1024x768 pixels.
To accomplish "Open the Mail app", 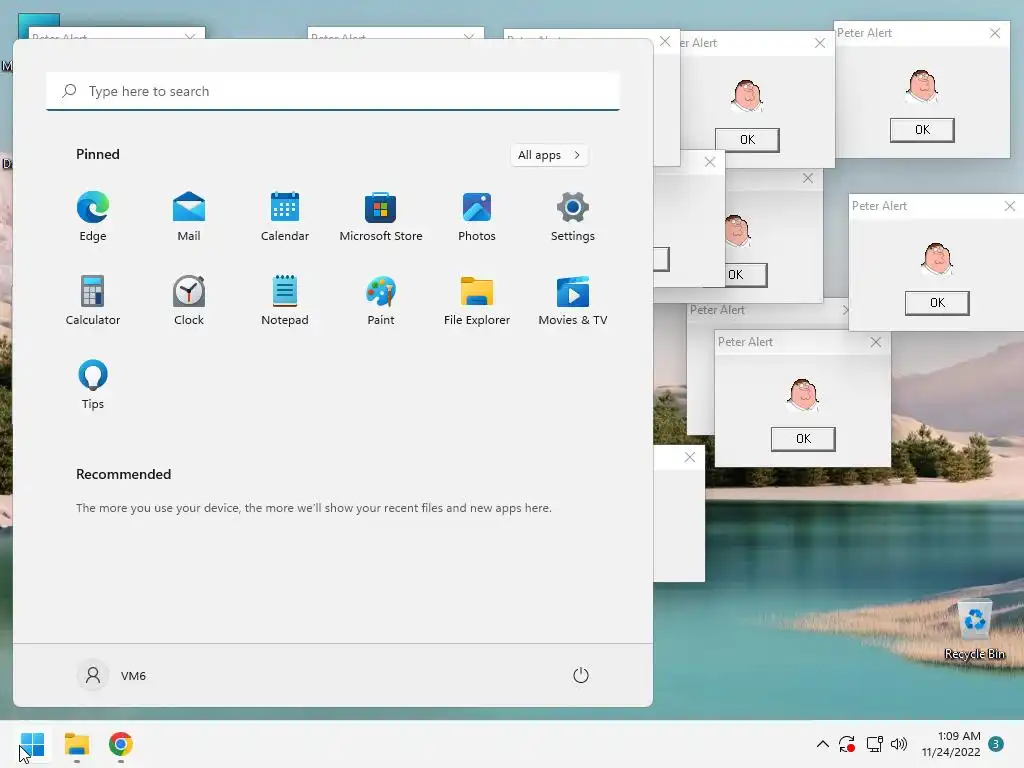I will coord(189,217).
